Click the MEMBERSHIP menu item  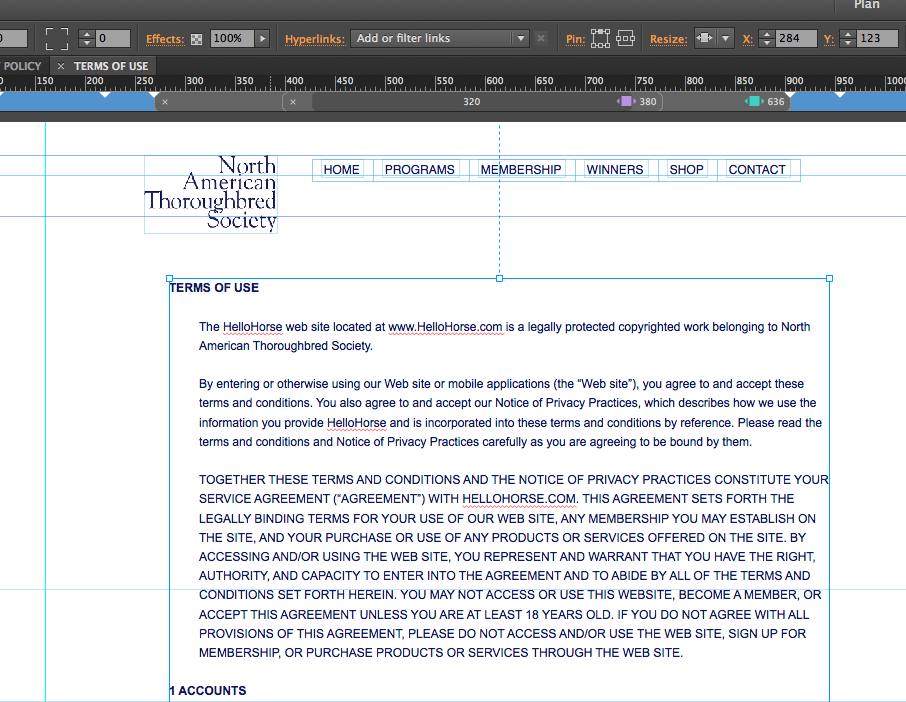[x=521, y=170]
